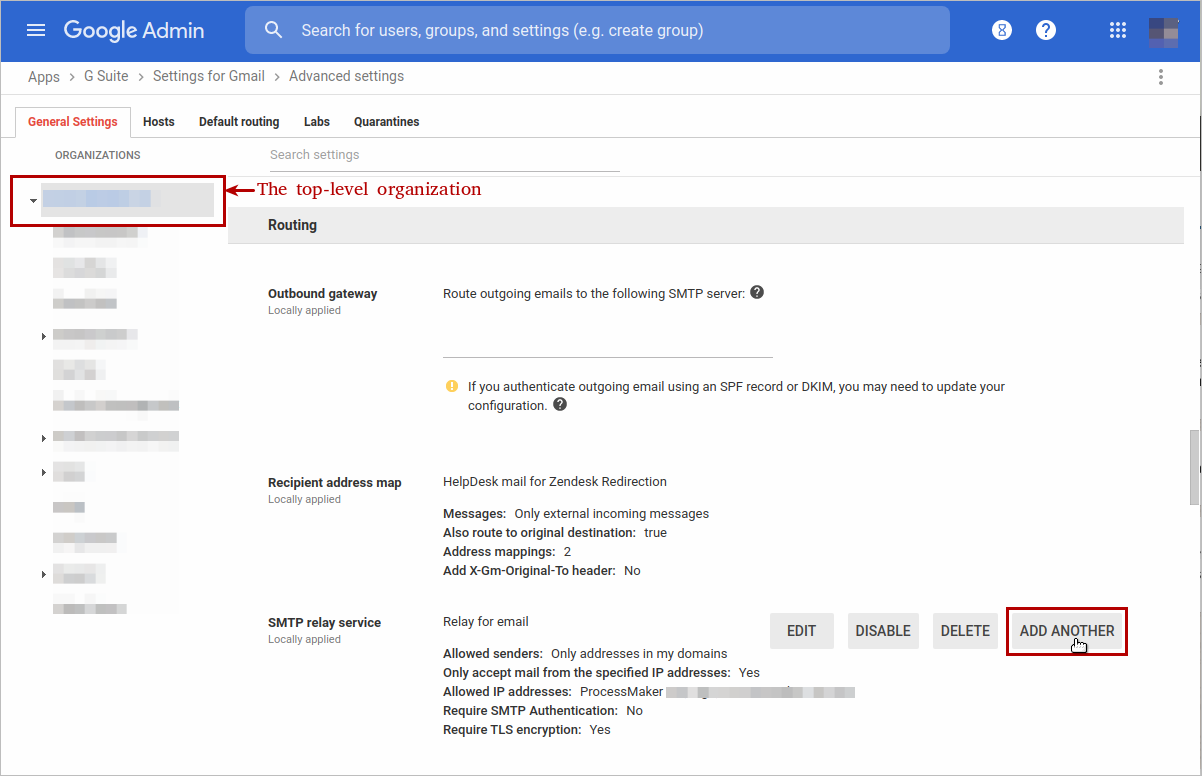Click the search magnifier icon
1202x776 pixels.
pyautogui.click(x=274, y=30)
